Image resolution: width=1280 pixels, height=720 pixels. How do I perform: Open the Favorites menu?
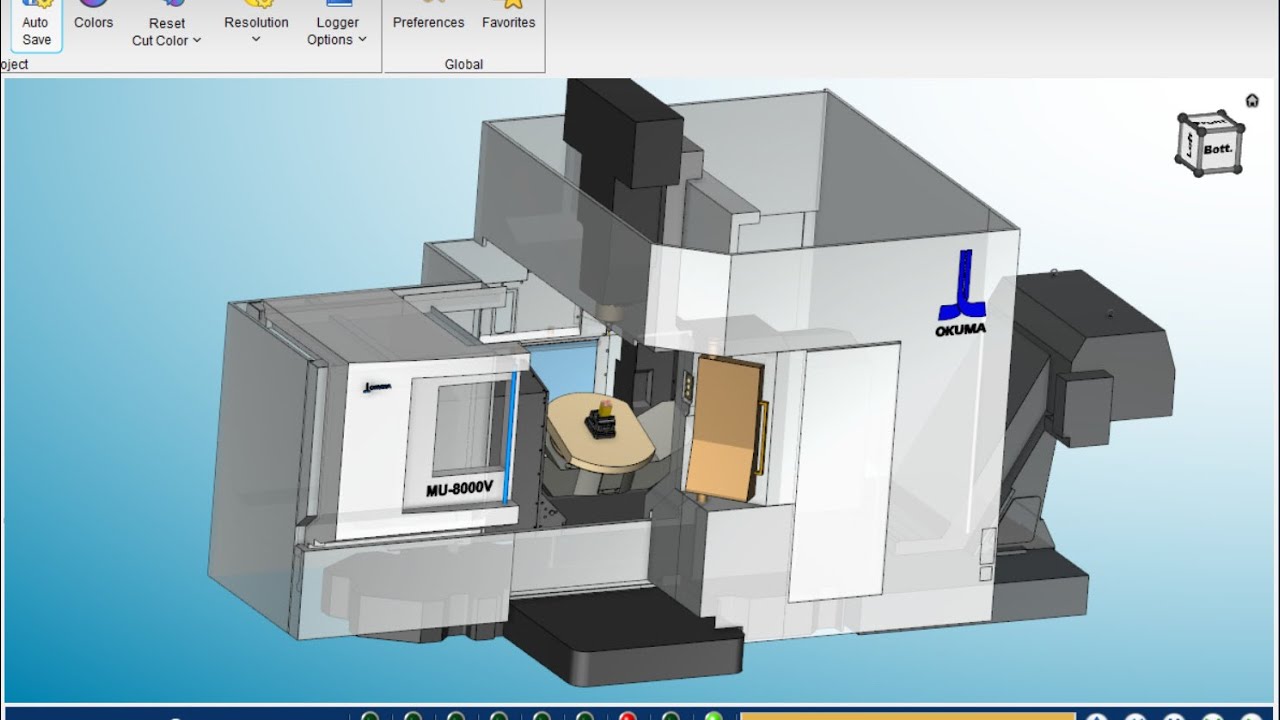click(508, 17)
